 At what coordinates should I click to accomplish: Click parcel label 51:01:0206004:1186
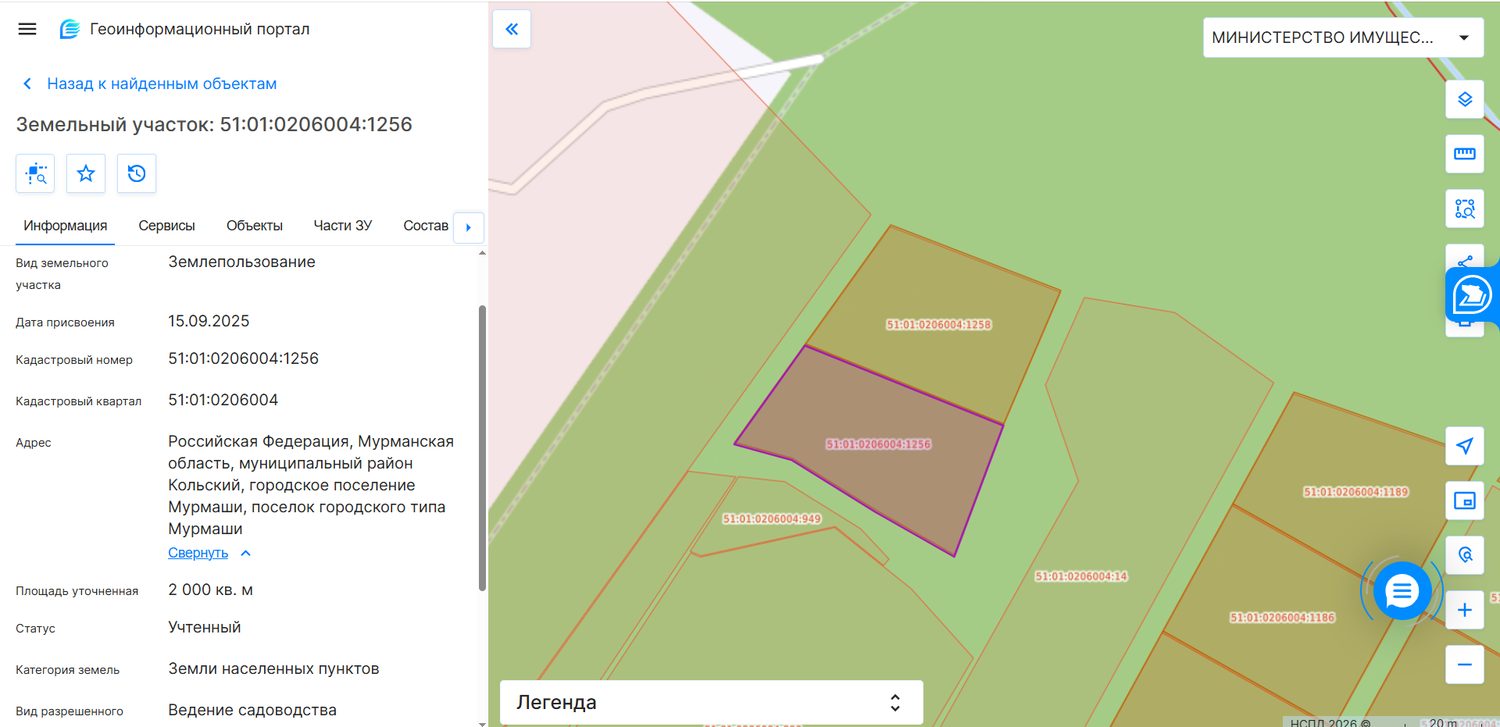pos(1283,618)
